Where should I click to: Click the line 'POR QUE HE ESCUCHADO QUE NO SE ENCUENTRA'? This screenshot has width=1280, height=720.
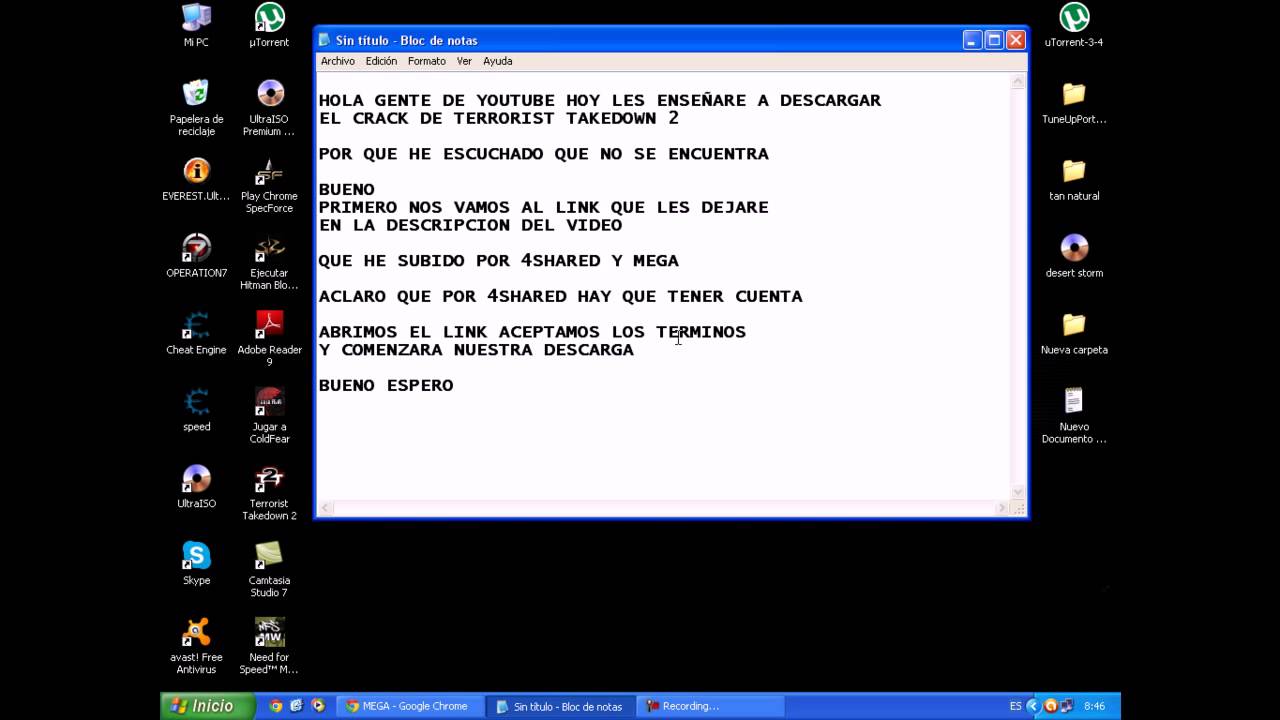(x=543, y=154)
